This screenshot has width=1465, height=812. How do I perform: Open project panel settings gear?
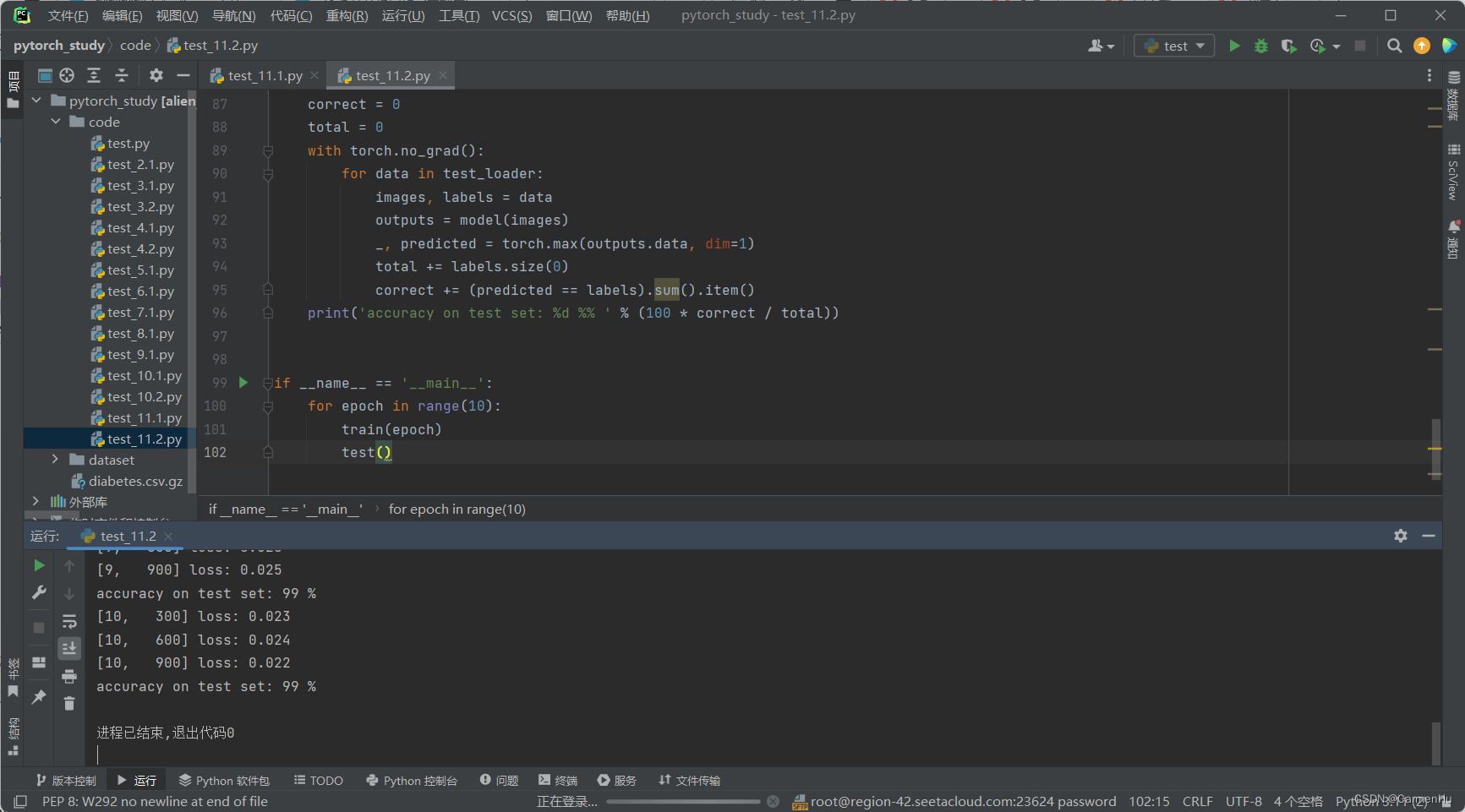pos(156,75)
